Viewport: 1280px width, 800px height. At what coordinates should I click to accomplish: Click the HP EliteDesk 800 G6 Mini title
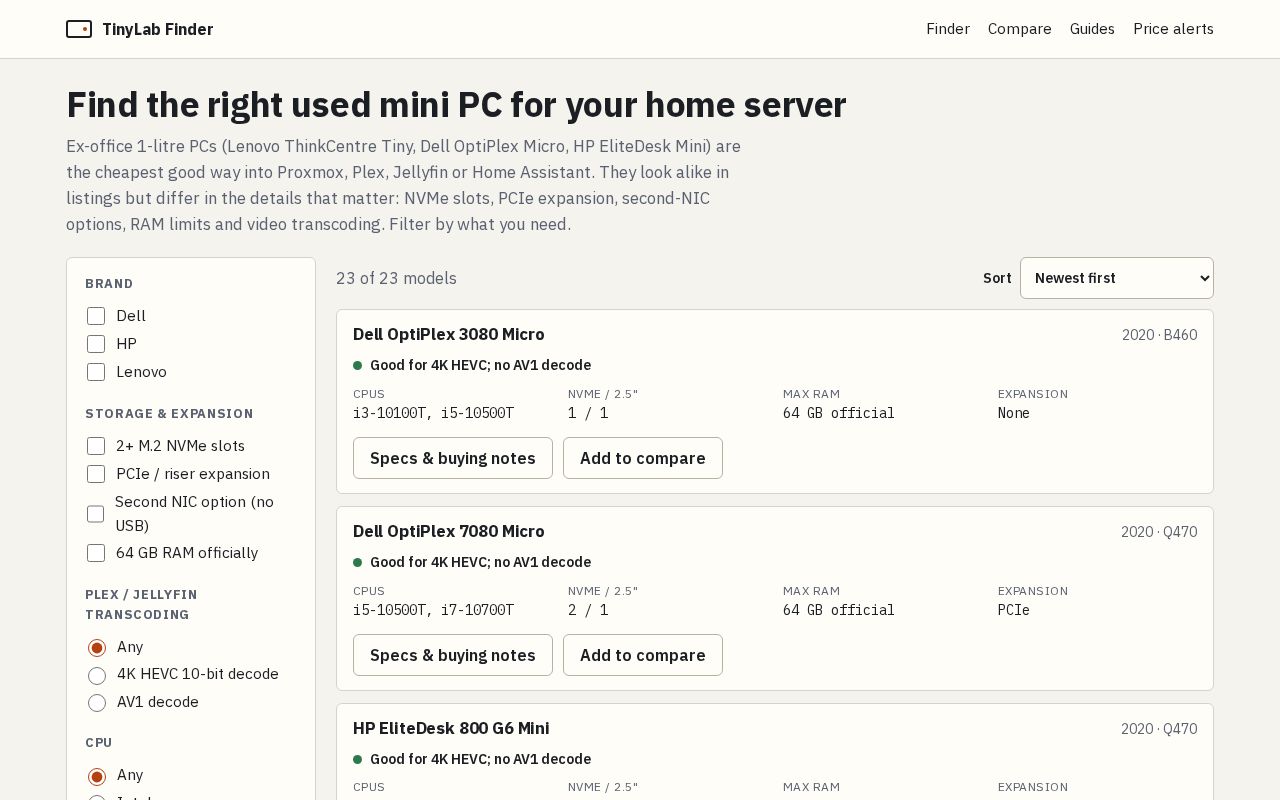[x=451, y=728]
